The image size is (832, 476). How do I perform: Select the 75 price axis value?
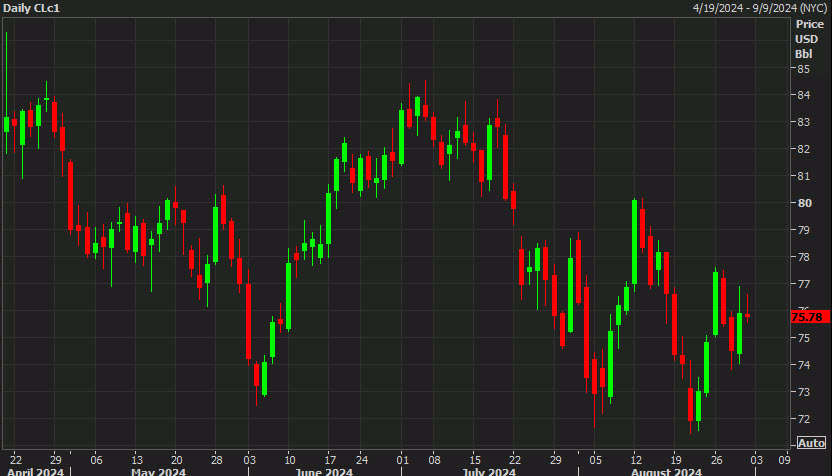(803, 338)
